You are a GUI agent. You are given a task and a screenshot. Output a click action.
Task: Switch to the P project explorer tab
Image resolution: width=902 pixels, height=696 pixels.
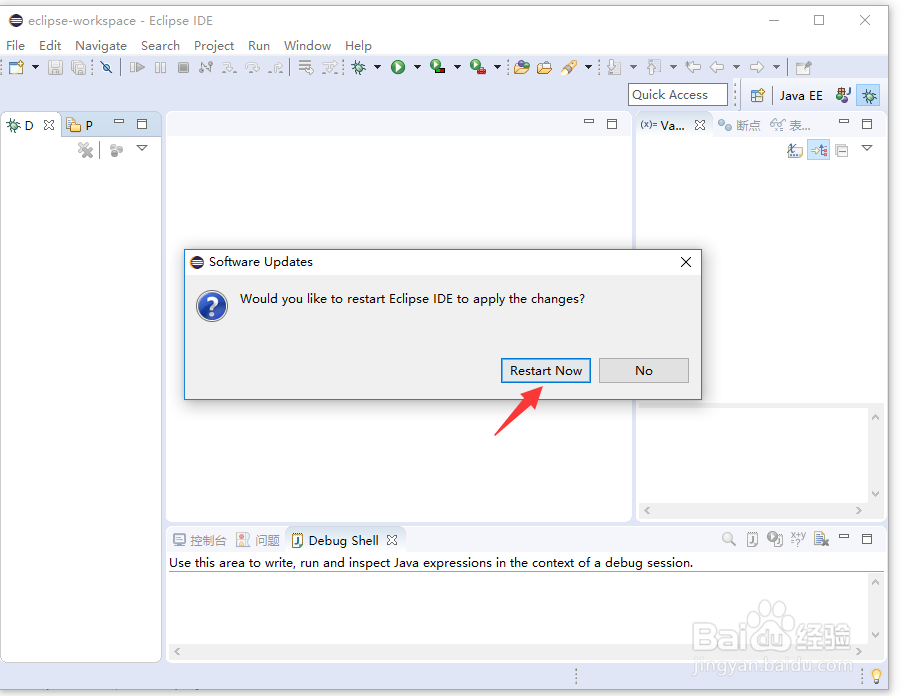point(80,125)
